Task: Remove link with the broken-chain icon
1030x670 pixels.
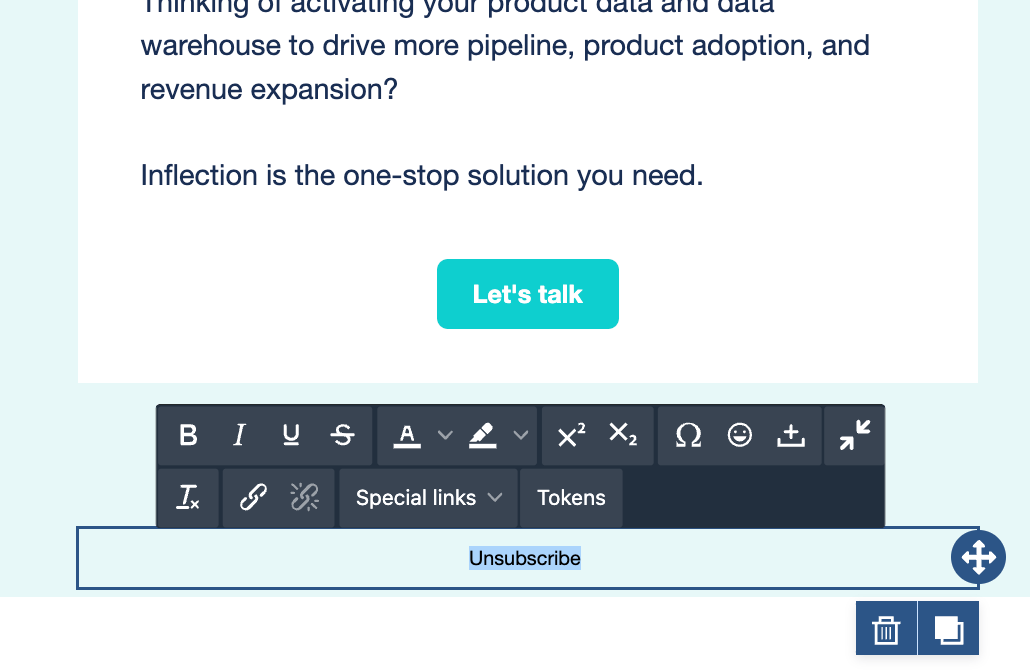Action: pyautogui.click(x=305, y=497)
